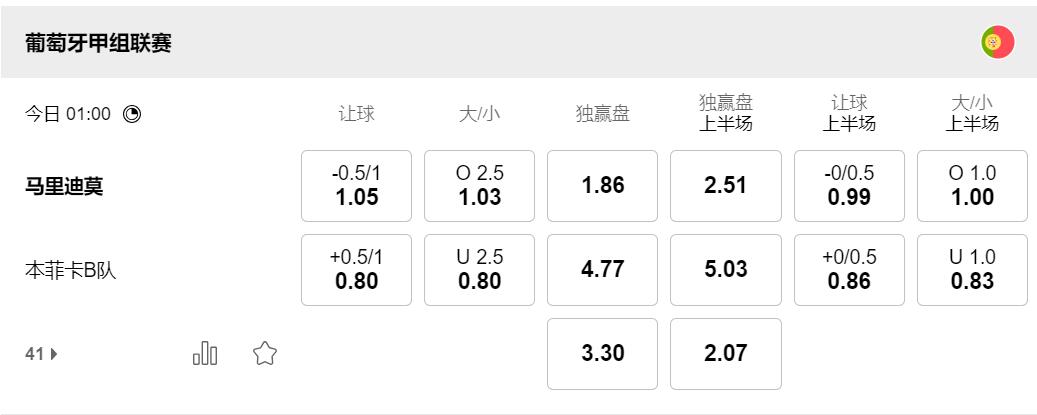Expand the 41 more markets arrow
The image size is (1037, 415).
[42, 353]
